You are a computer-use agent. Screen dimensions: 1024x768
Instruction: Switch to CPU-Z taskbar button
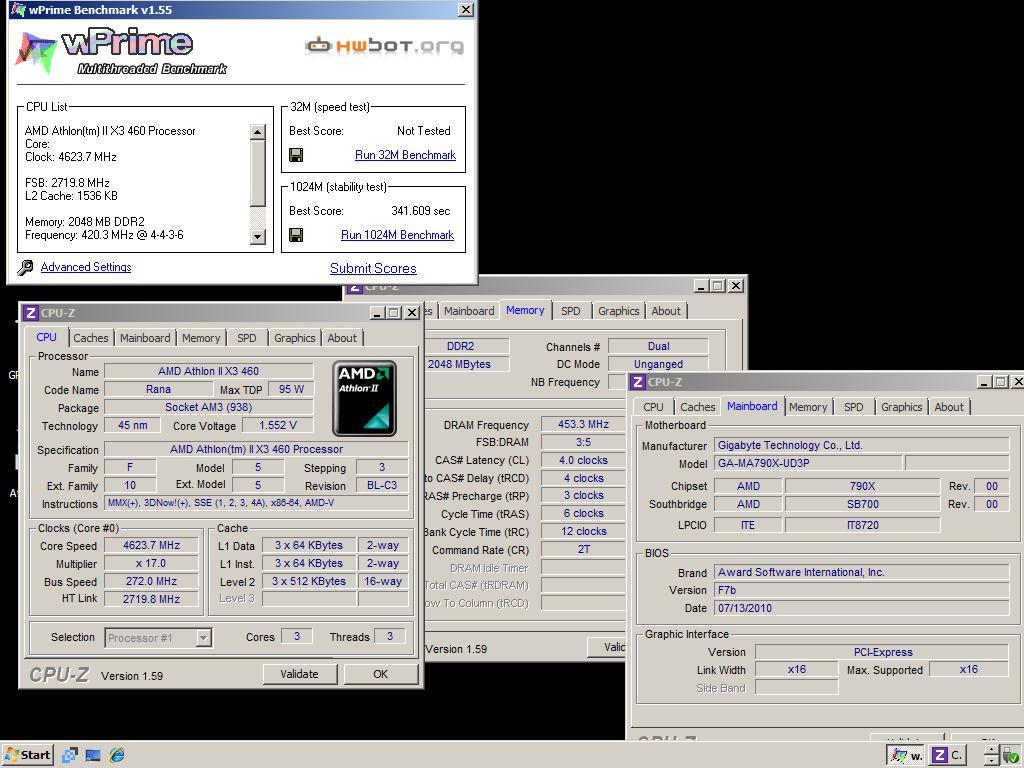pos(948,756)
